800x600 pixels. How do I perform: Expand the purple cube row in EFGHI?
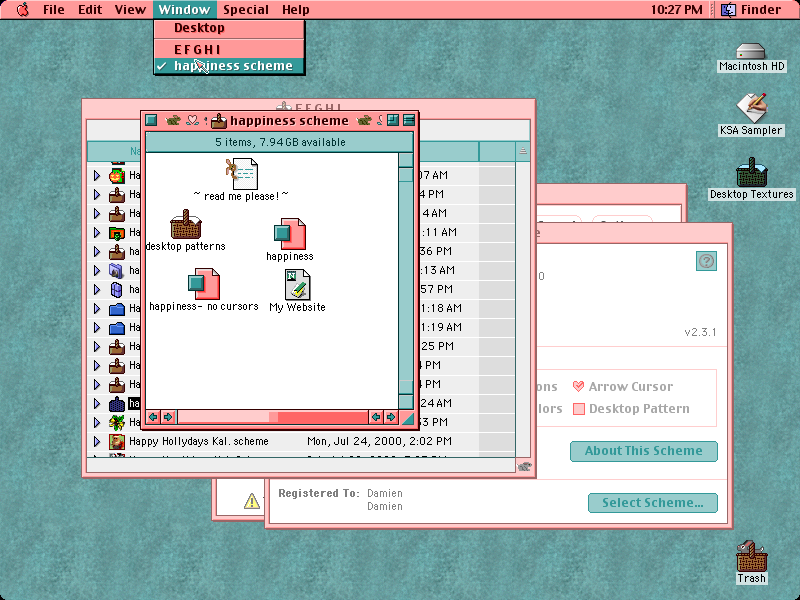pos(97,289)
